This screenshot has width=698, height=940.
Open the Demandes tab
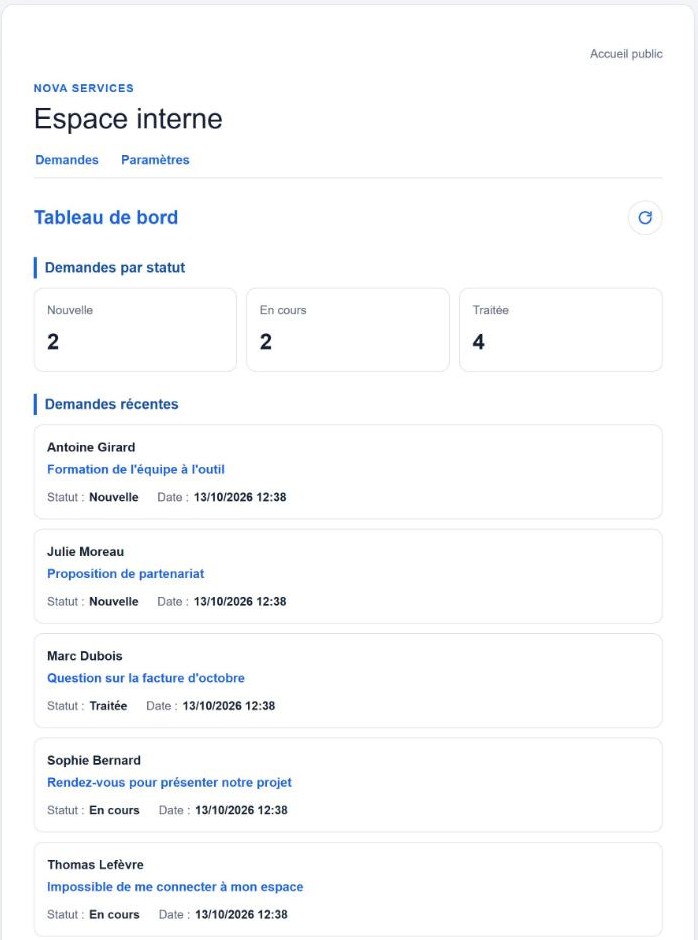coord(67,160)
